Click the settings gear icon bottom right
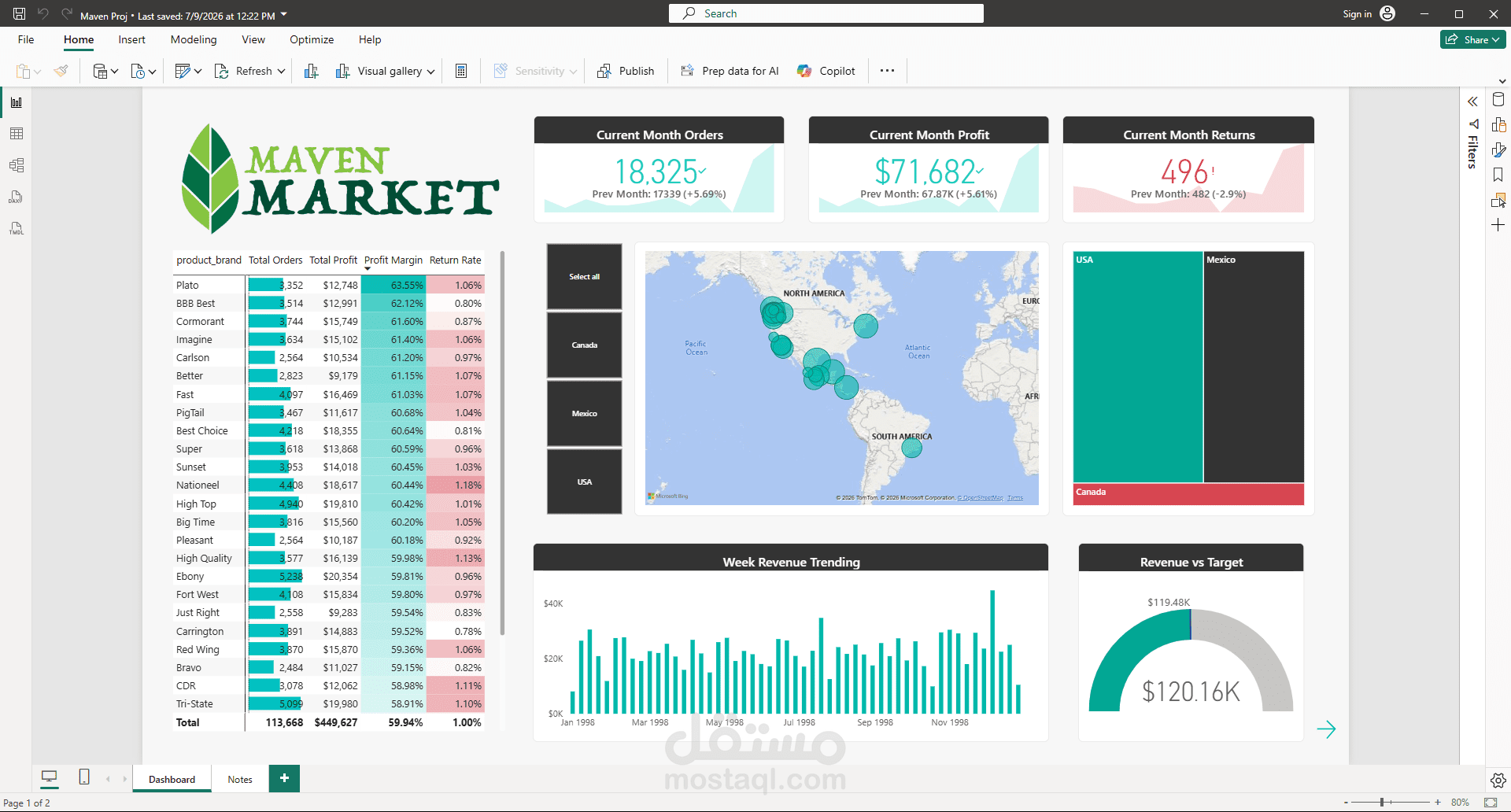The image size is (1511, 812). tap(1498, 781)
